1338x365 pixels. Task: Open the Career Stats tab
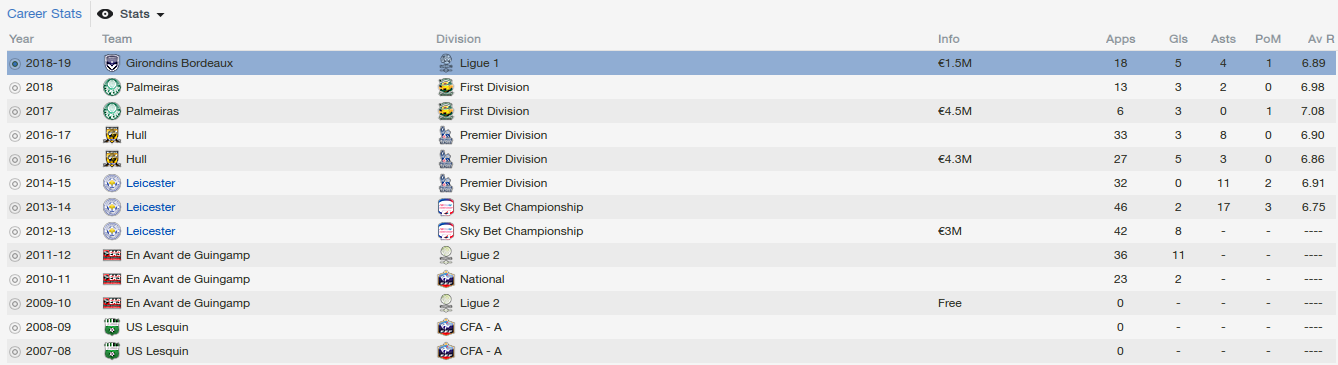[x=44, y=14]
